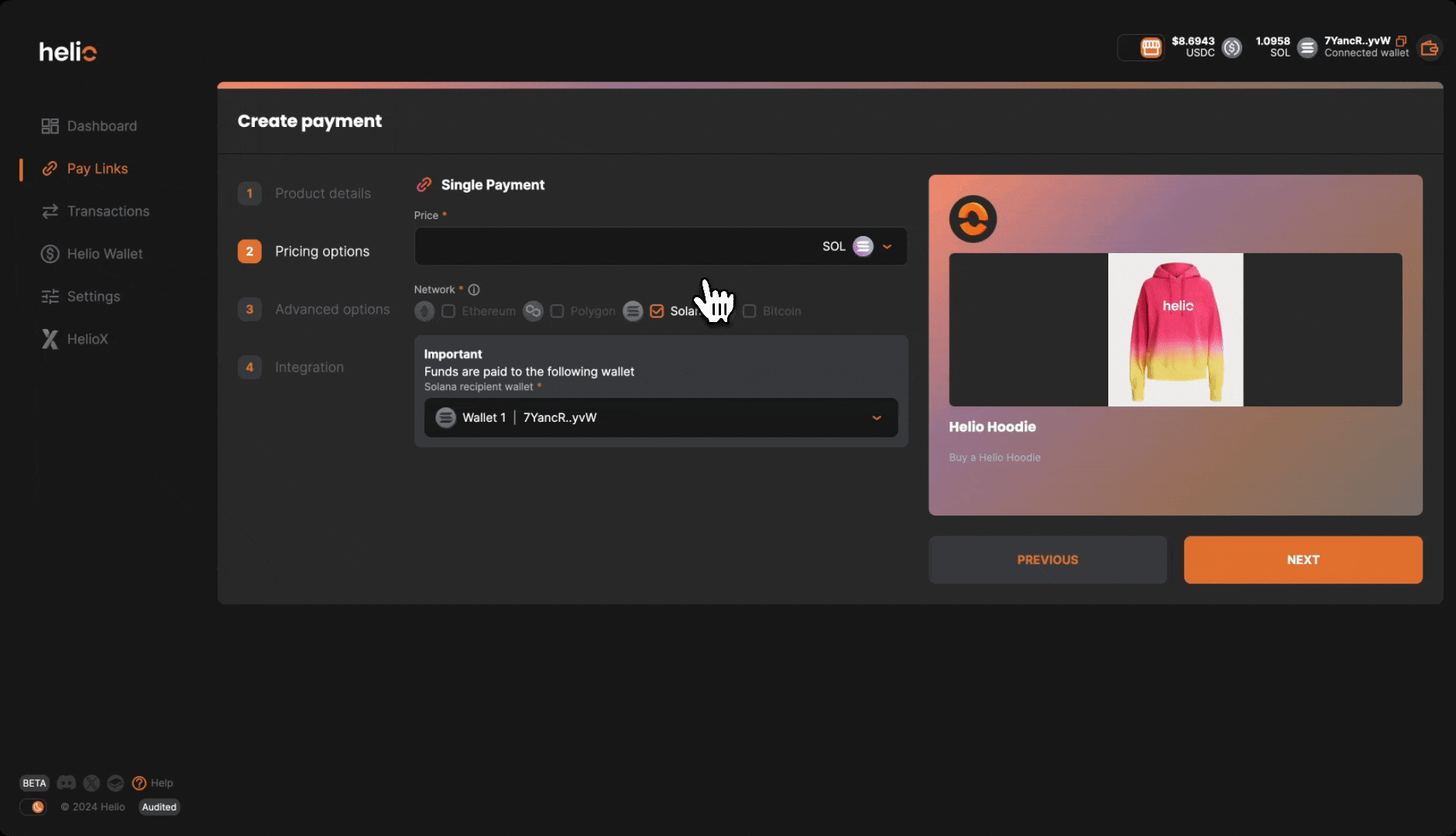Viewport: 1456px width, 836px height.
Task: Select step 2 Pricing options
Action: click(x=304, y=252)
